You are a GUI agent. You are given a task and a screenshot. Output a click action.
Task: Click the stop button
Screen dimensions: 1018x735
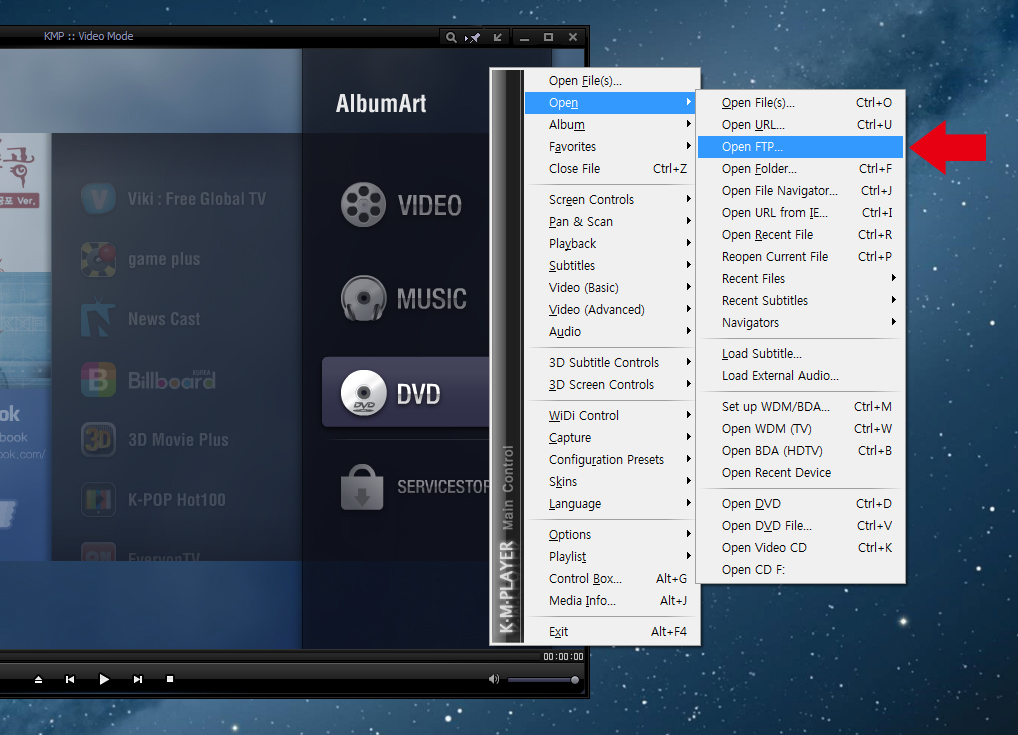[x=170, y=679]
